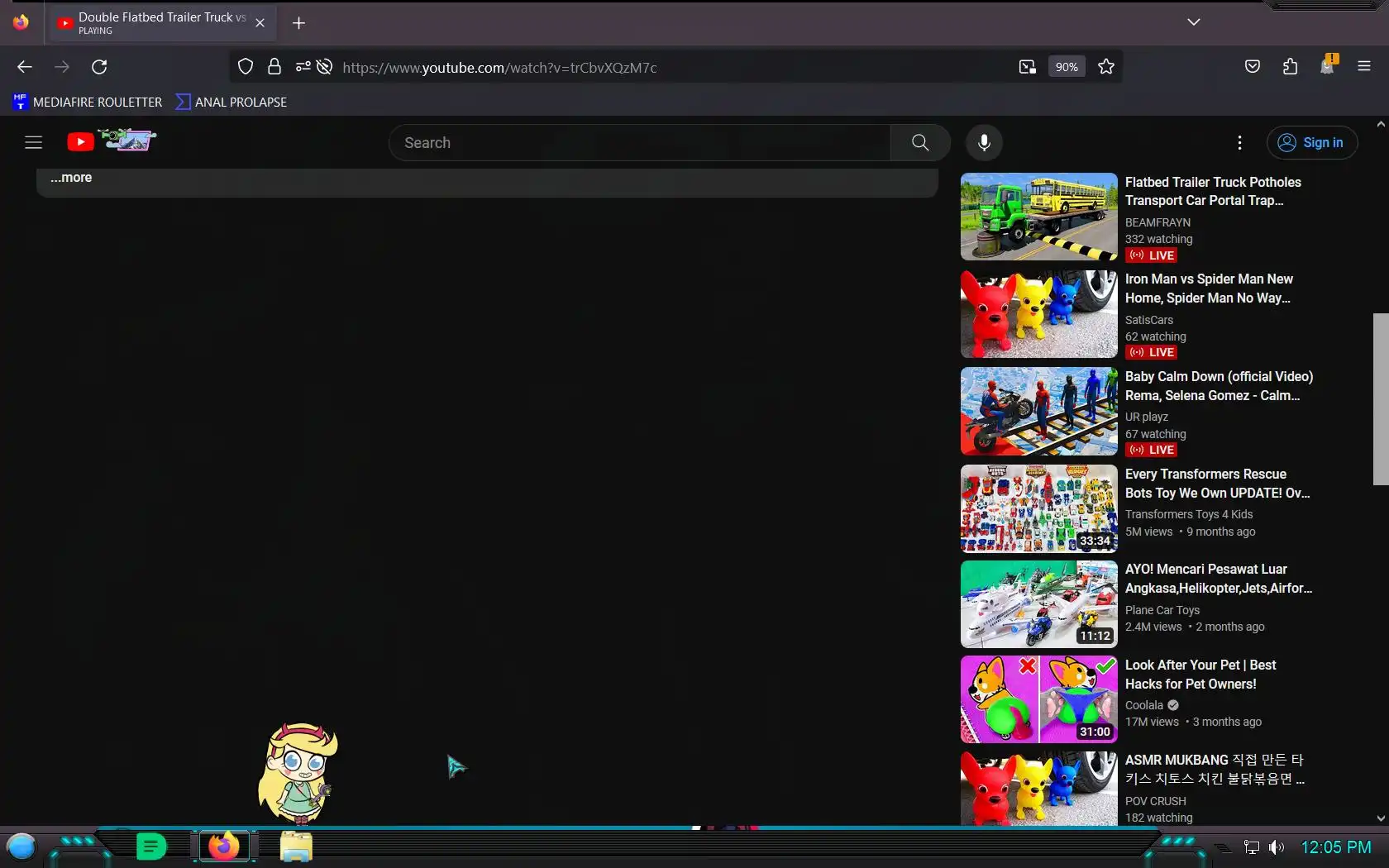Viewport: 1389px width, 868px height.
Task: Open ASMR MUKBANG video thumbnail
Action: (1038, 789)
